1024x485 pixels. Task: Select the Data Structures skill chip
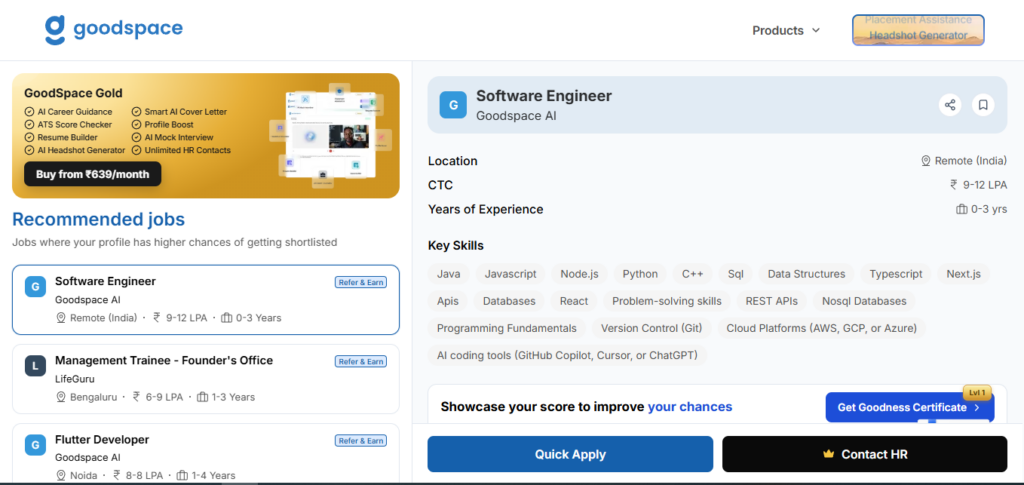pyautogui.click(x=807, y=274)
